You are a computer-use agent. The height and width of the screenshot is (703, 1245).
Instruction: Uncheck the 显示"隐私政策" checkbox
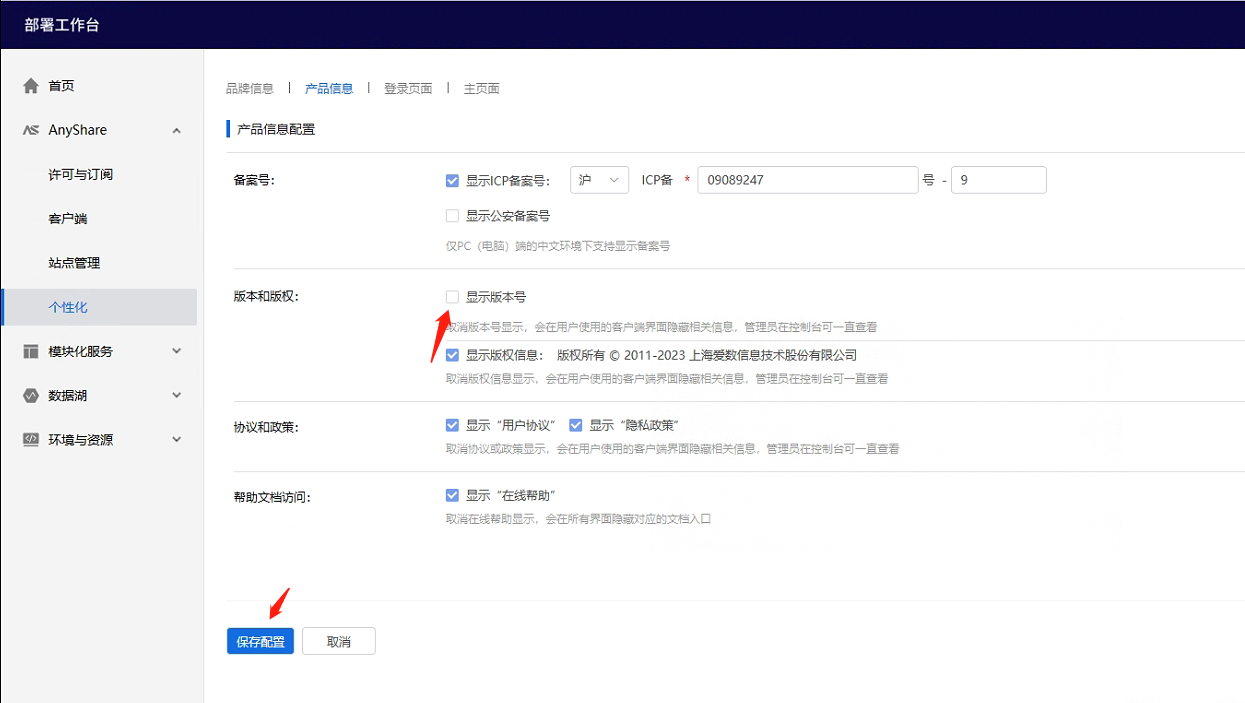pyautogui.click(x=575, y=425)
